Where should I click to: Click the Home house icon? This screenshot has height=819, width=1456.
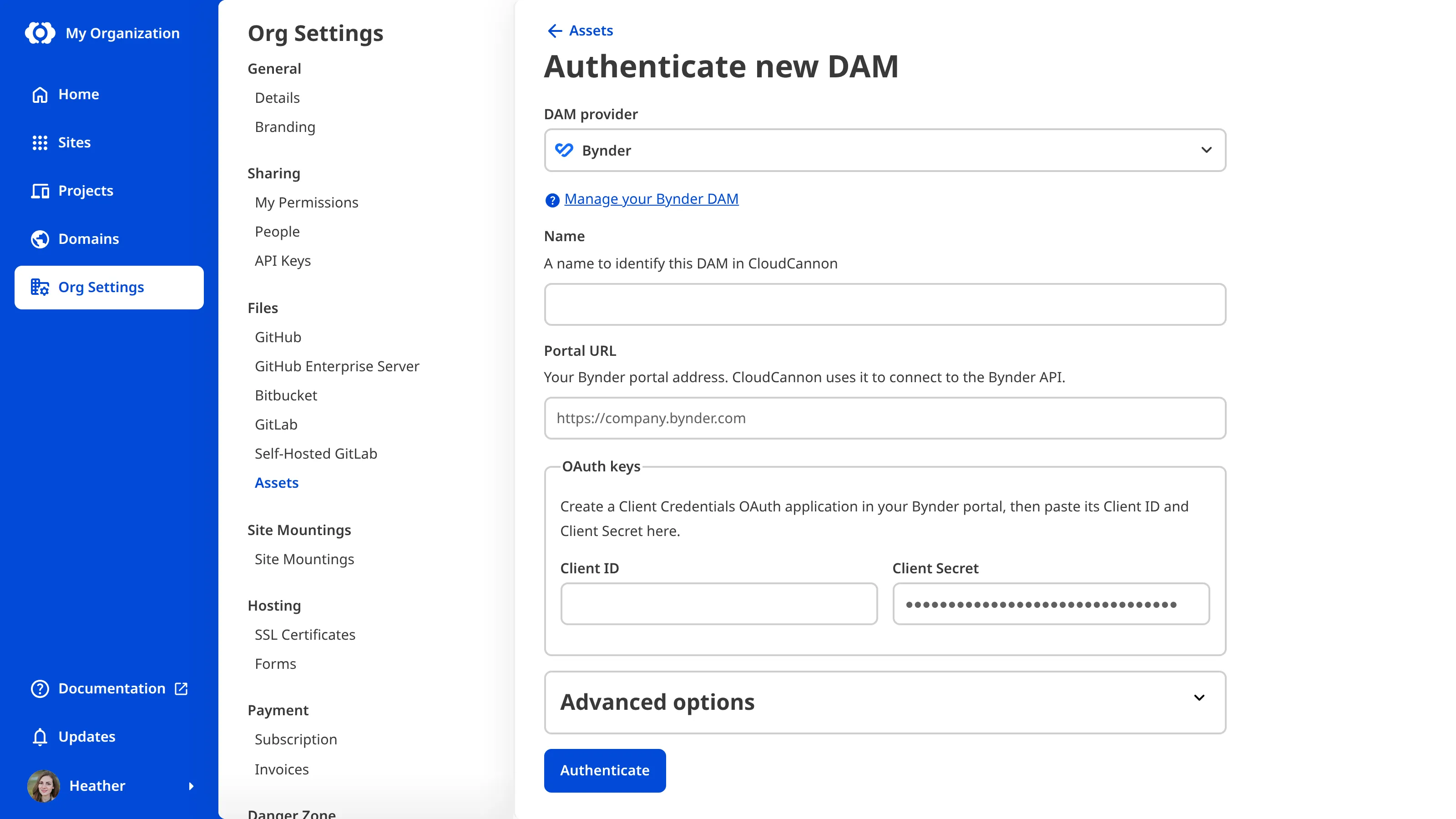coord(40,94)
